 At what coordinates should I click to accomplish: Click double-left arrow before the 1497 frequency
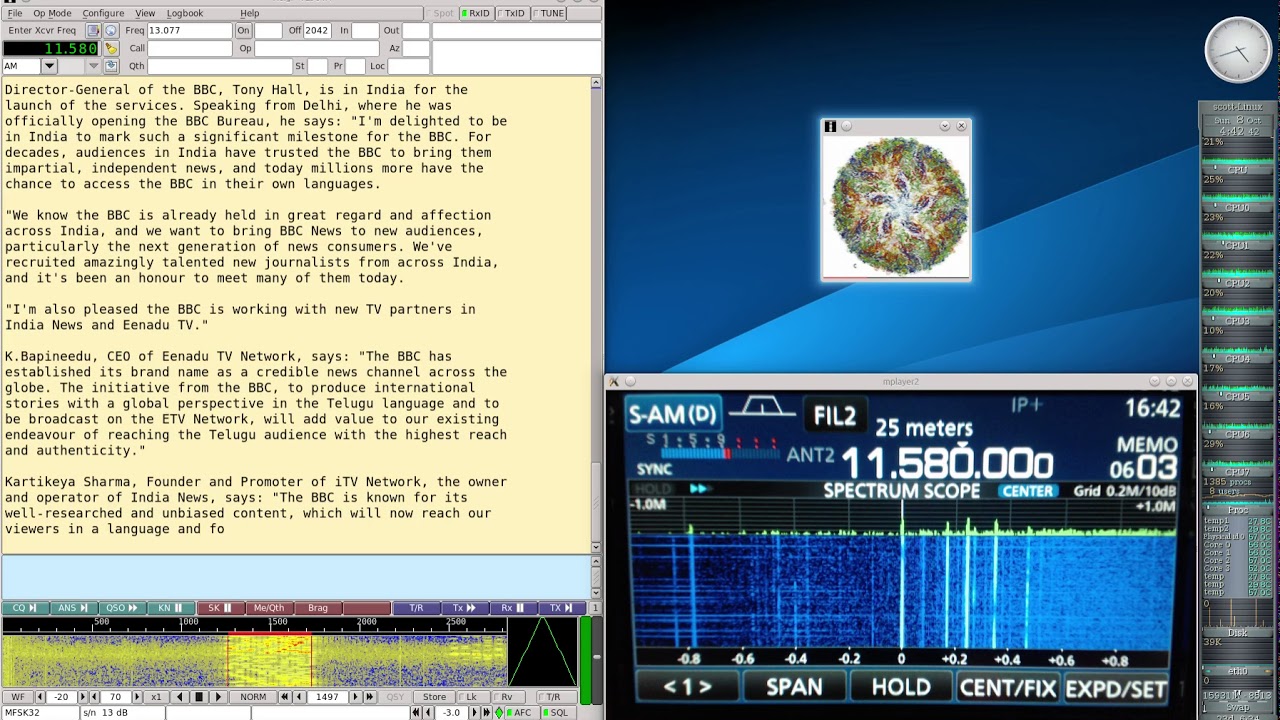click(x=284, y=697)
